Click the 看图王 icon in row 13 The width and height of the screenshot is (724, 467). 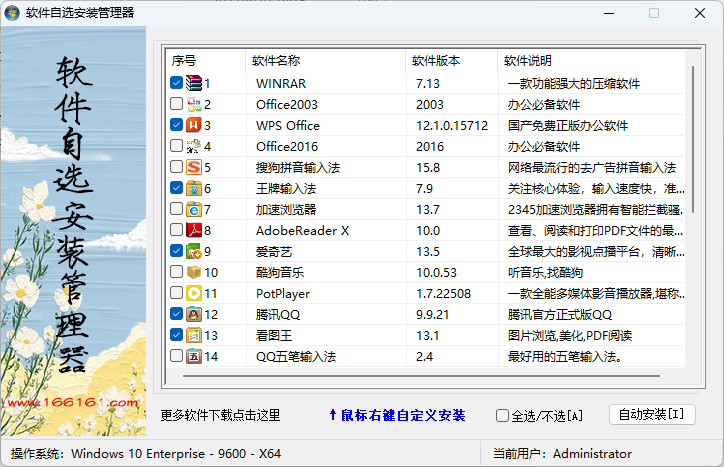pyautogui.click(x=194, y=335)
